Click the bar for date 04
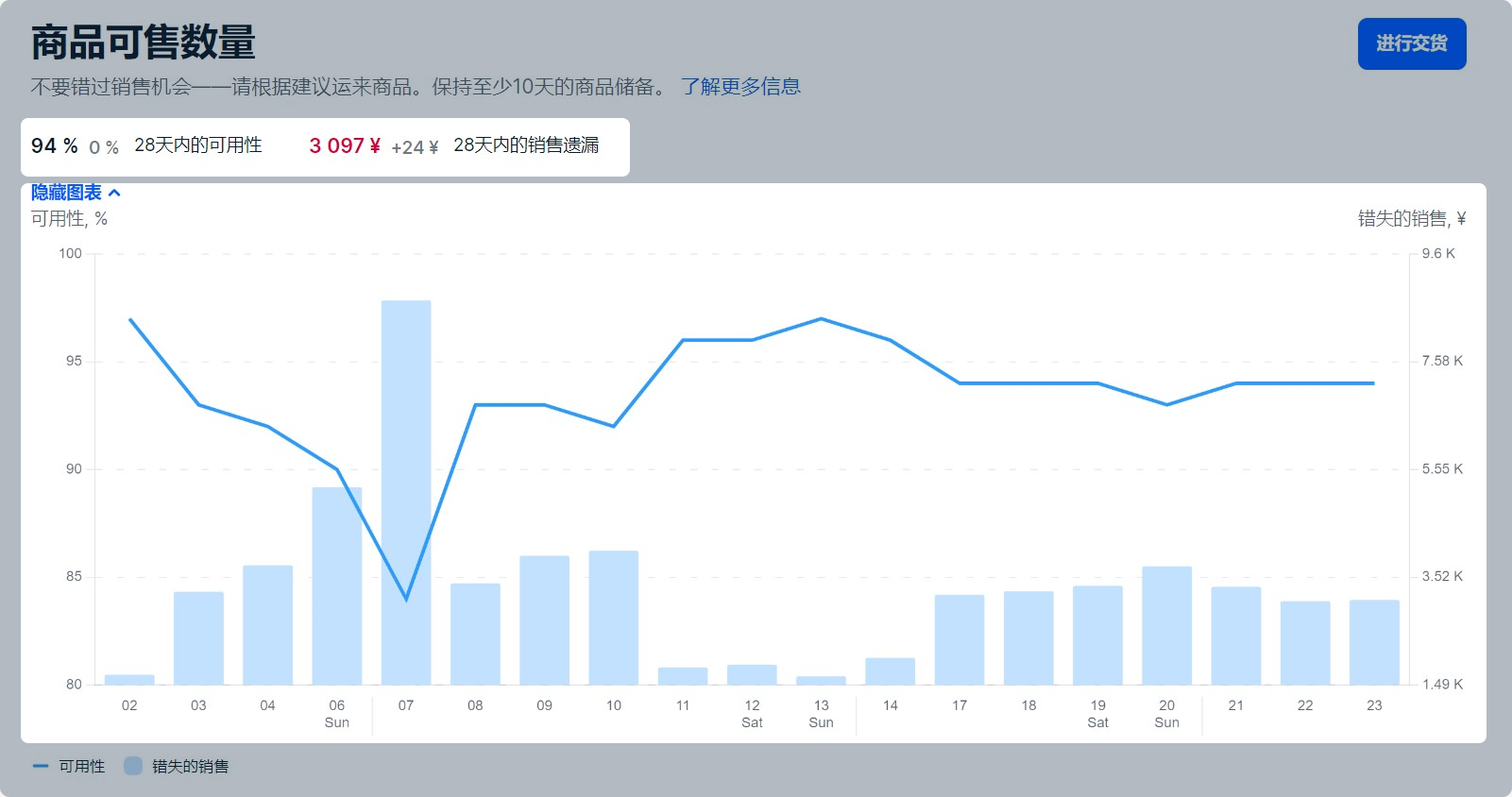The width and height of the screenshot is (1512, 797). [267, 625]
